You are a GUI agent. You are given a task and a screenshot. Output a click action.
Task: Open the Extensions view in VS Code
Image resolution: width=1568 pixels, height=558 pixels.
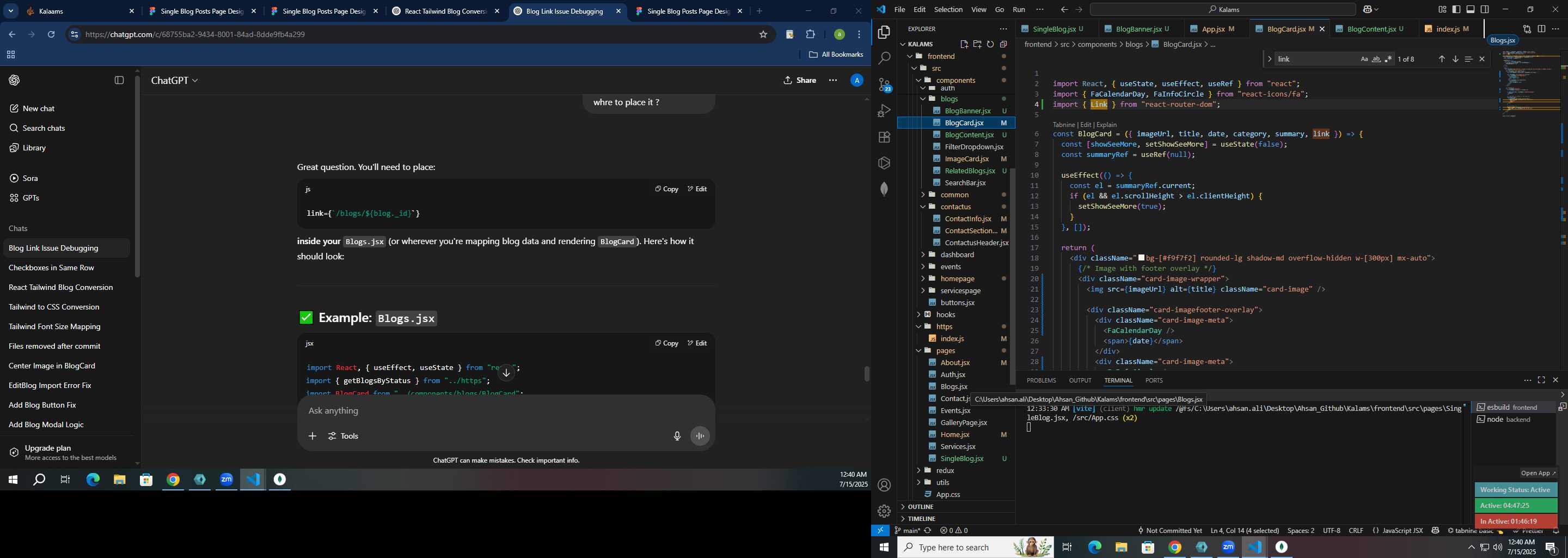click(x=884, y=137)
